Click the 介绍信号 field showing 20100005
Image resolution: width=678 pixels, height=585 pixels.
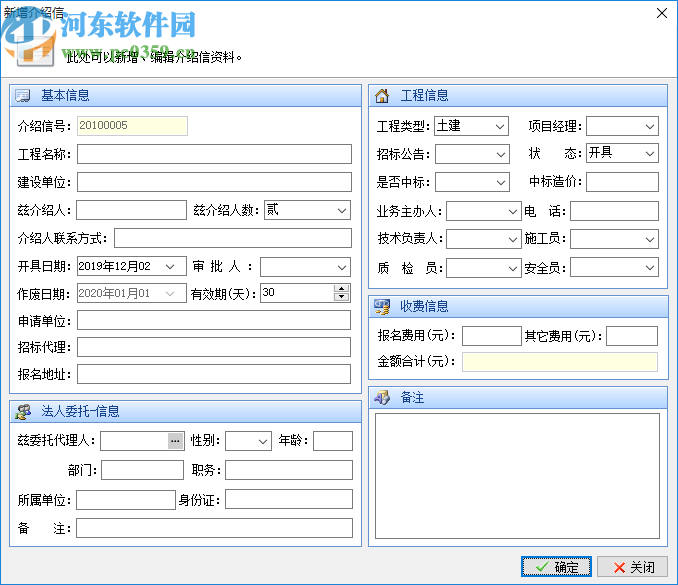coord(132,126)
